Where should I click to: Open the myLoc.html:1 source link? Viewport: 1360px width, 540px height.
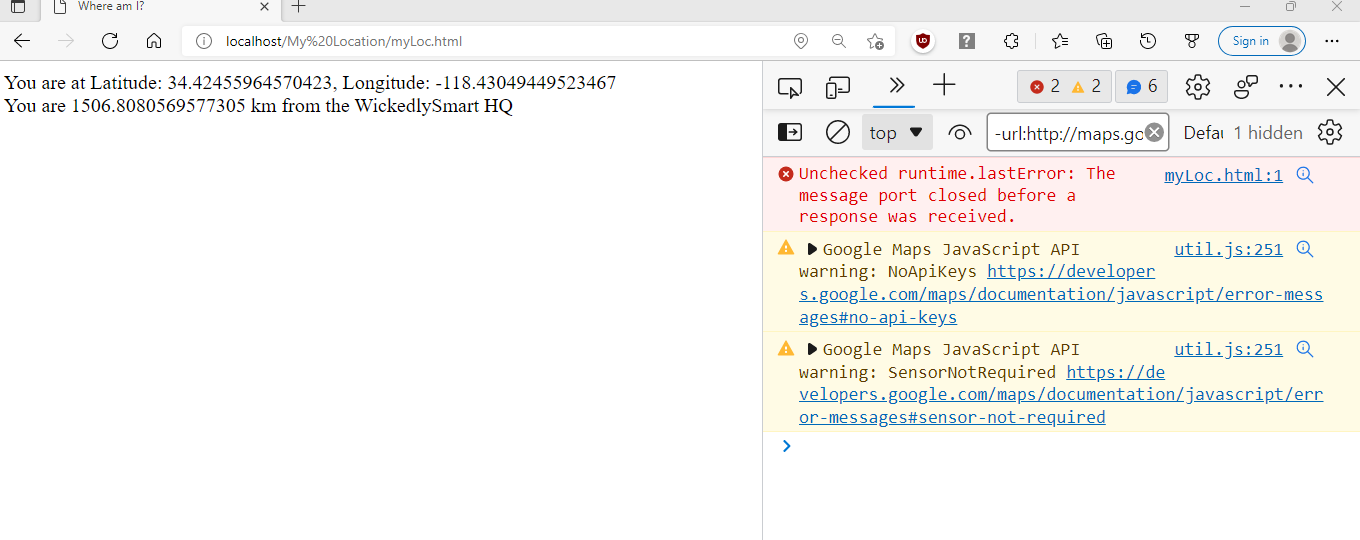(1223, 175)
